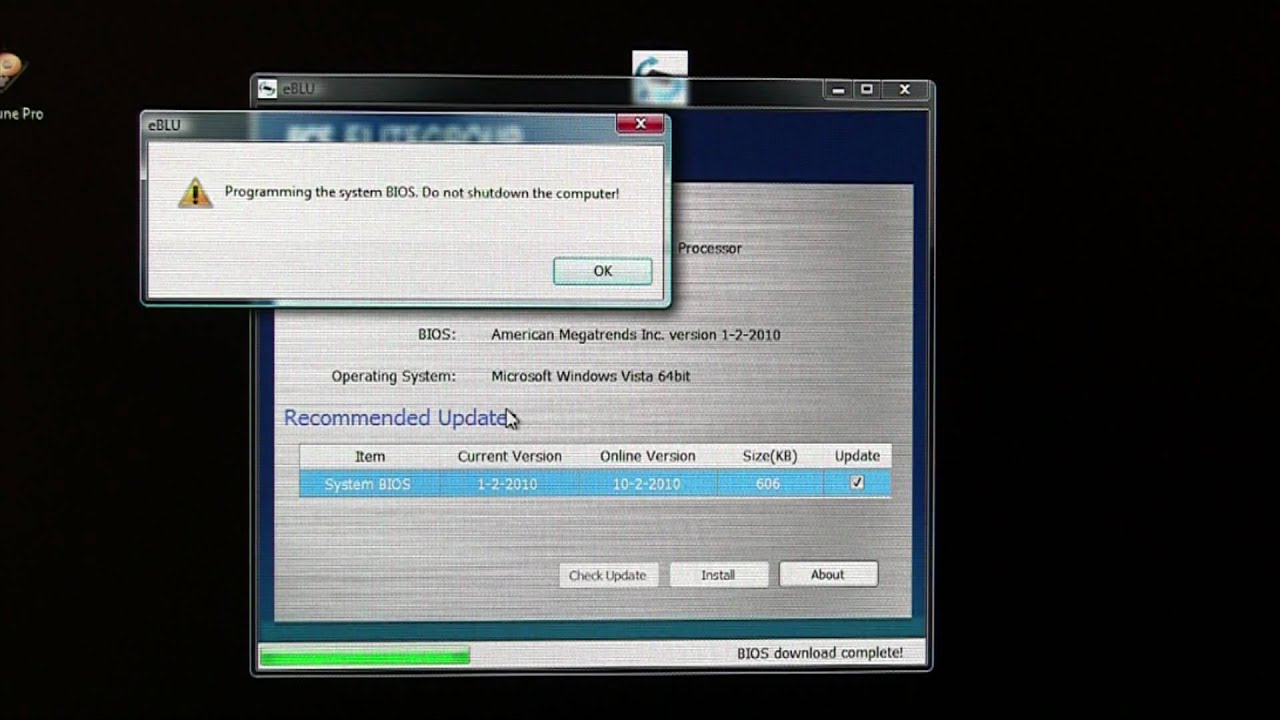The height and width of the screenshot is (720, 1280).
Task: Click Microsoft Windows Vista 64bit text
Action: pos(590,376)
